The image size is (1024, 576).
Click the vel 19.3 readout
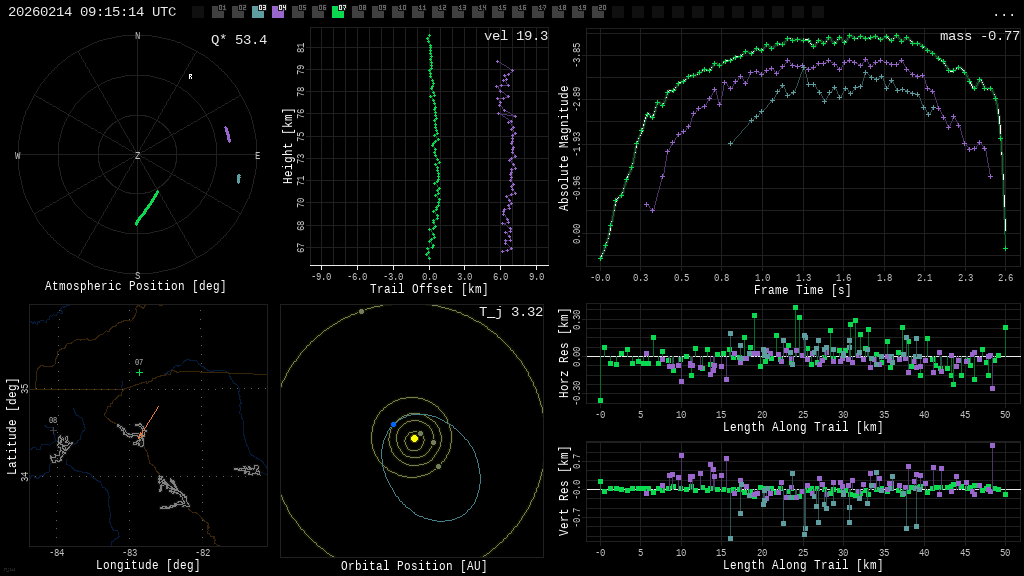click(x=515, y=36)
